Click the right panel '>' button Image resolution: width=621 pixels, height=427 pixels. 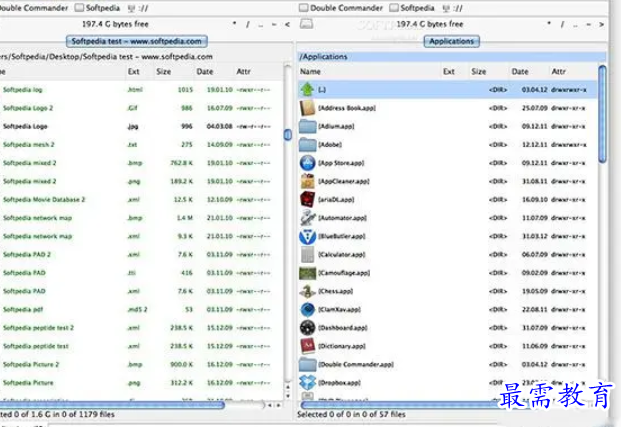602,25
